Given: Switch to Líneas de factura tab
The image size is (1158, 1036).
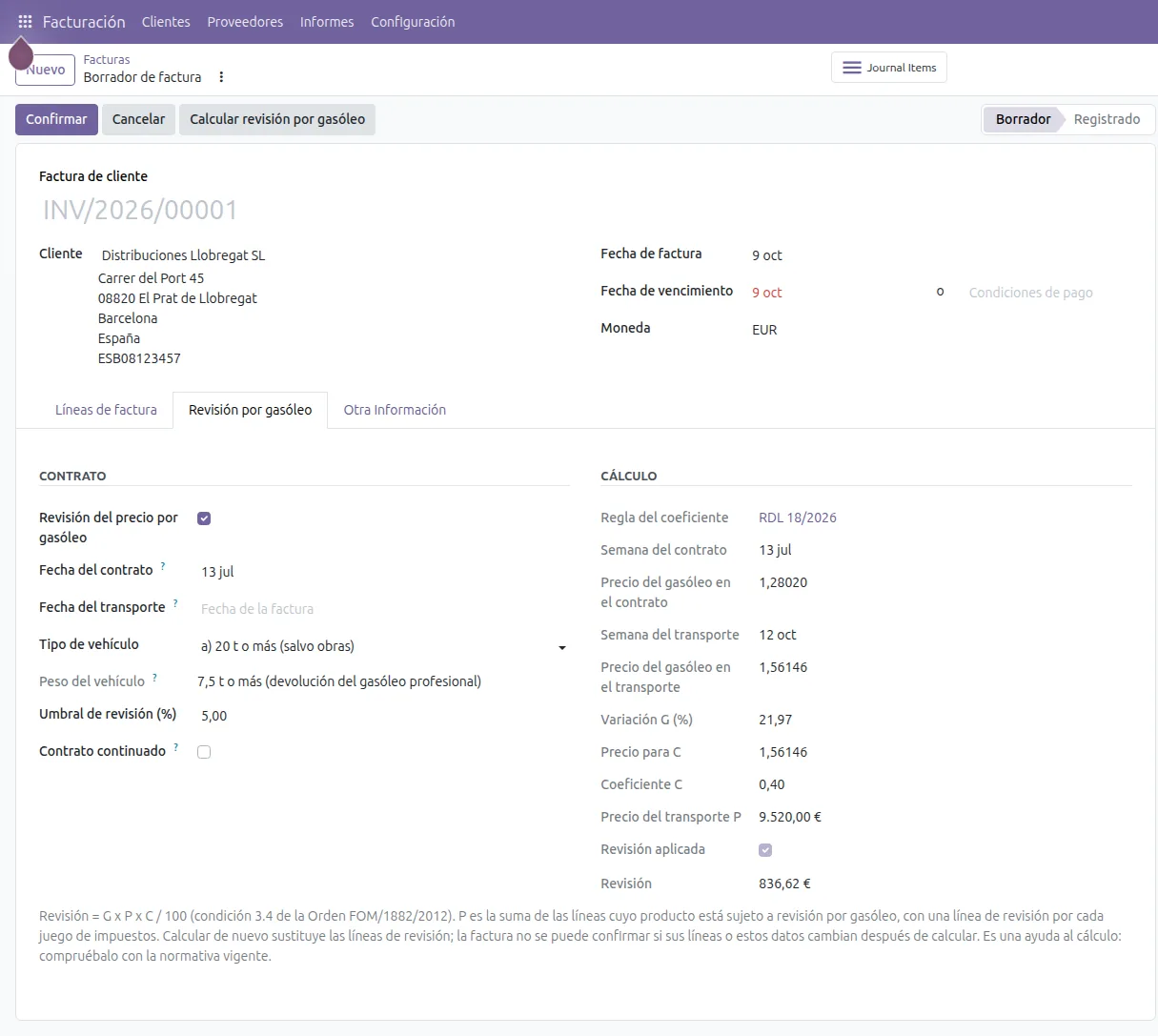Looking at the screenshot, I should (x=106, y=410).
